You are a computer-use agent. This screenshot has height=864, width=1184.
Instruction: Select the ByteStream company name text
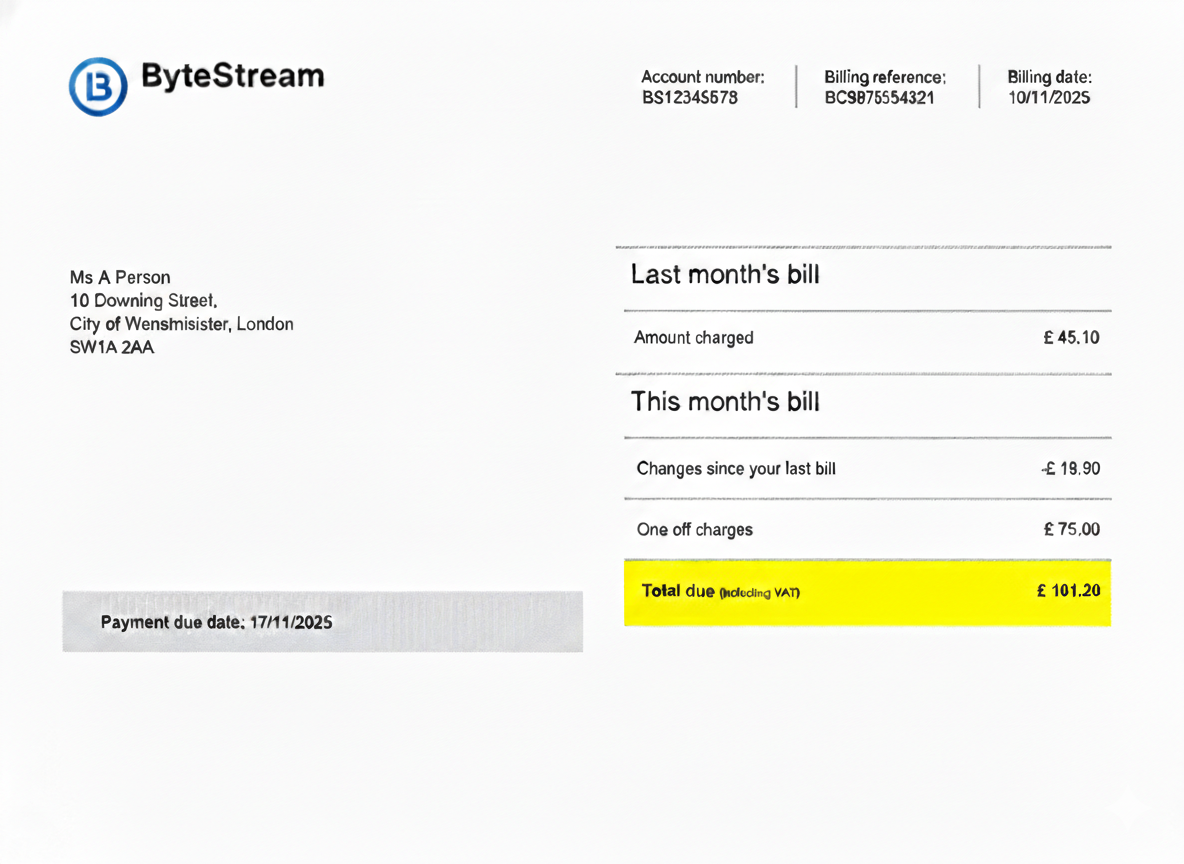click(x=232, y=75)
